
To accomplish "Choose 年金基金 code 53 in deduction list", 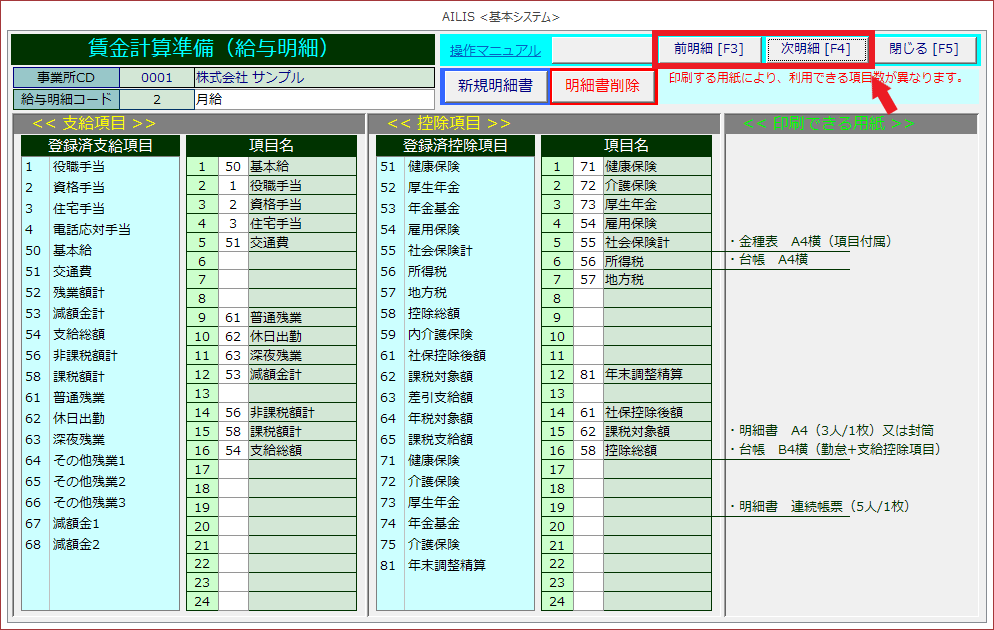I will [434, 209].
